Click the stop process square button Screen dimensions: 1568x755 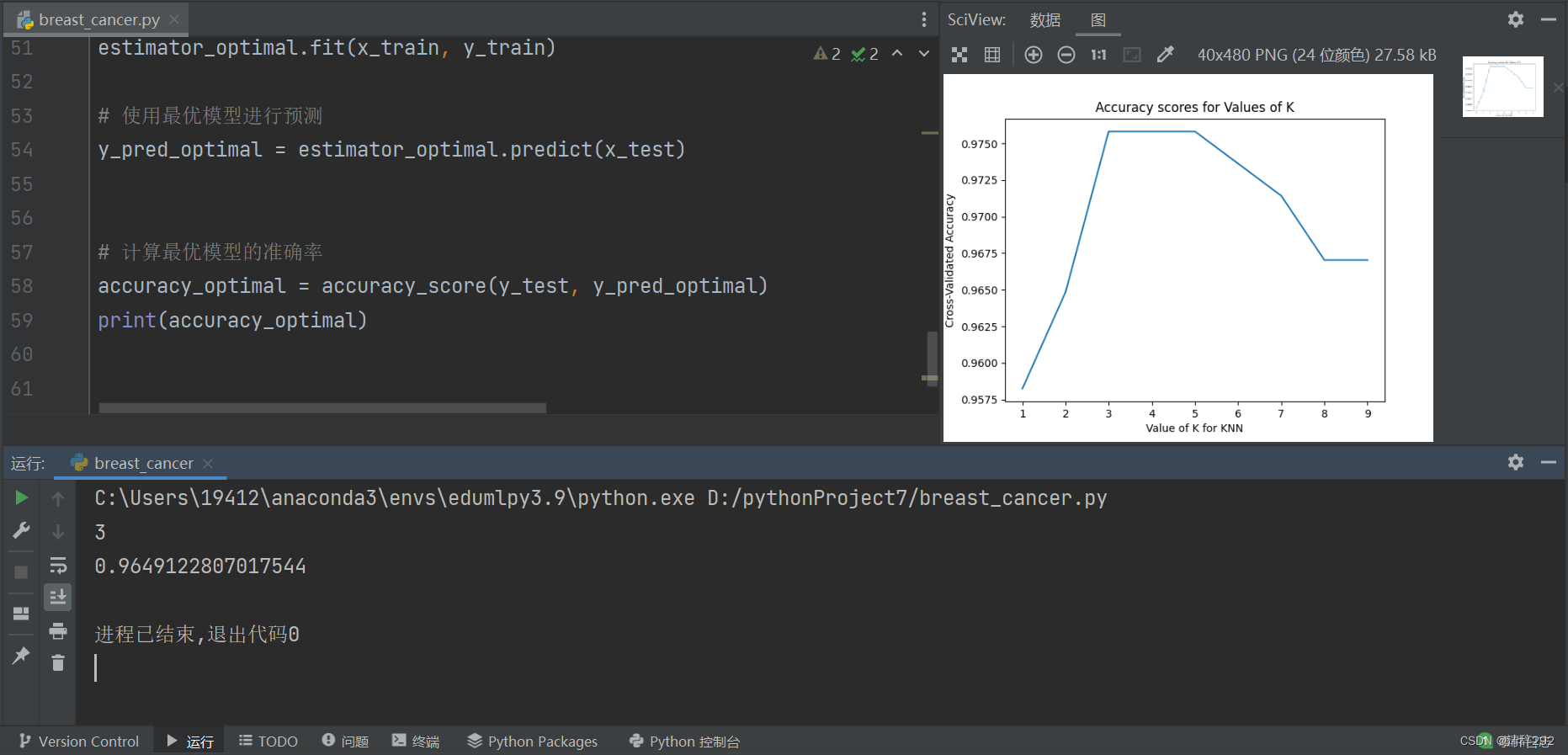click(x=21, y=572)
